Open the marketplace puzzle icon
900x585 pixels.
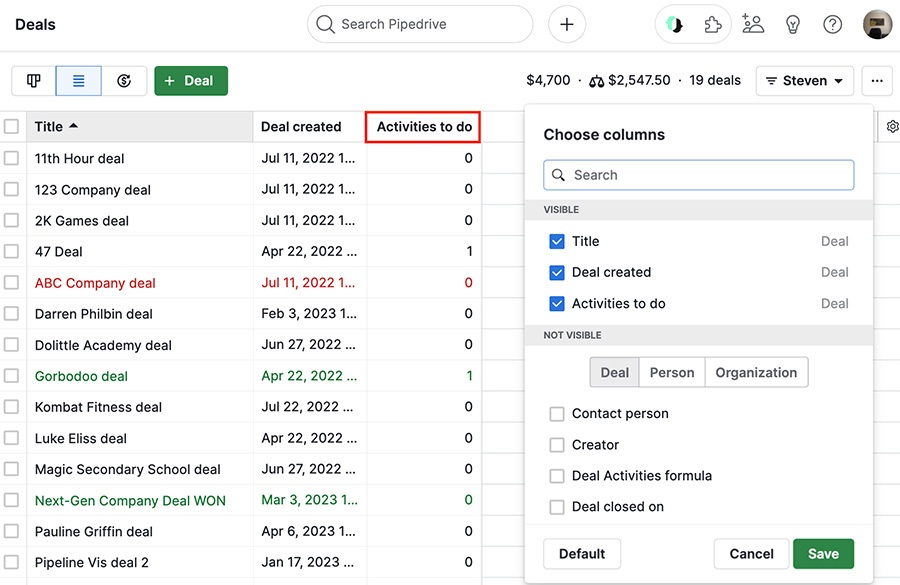(x=712, y=24)
